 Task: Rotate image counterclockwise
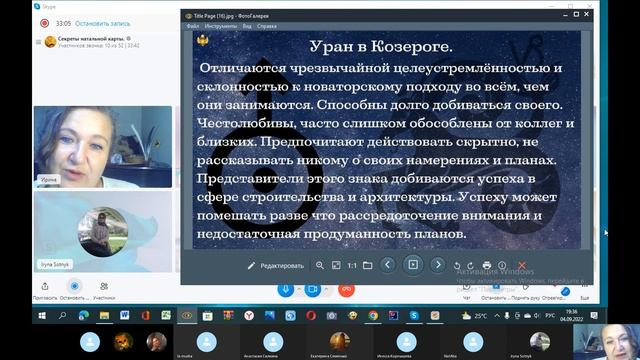[457, 266]
